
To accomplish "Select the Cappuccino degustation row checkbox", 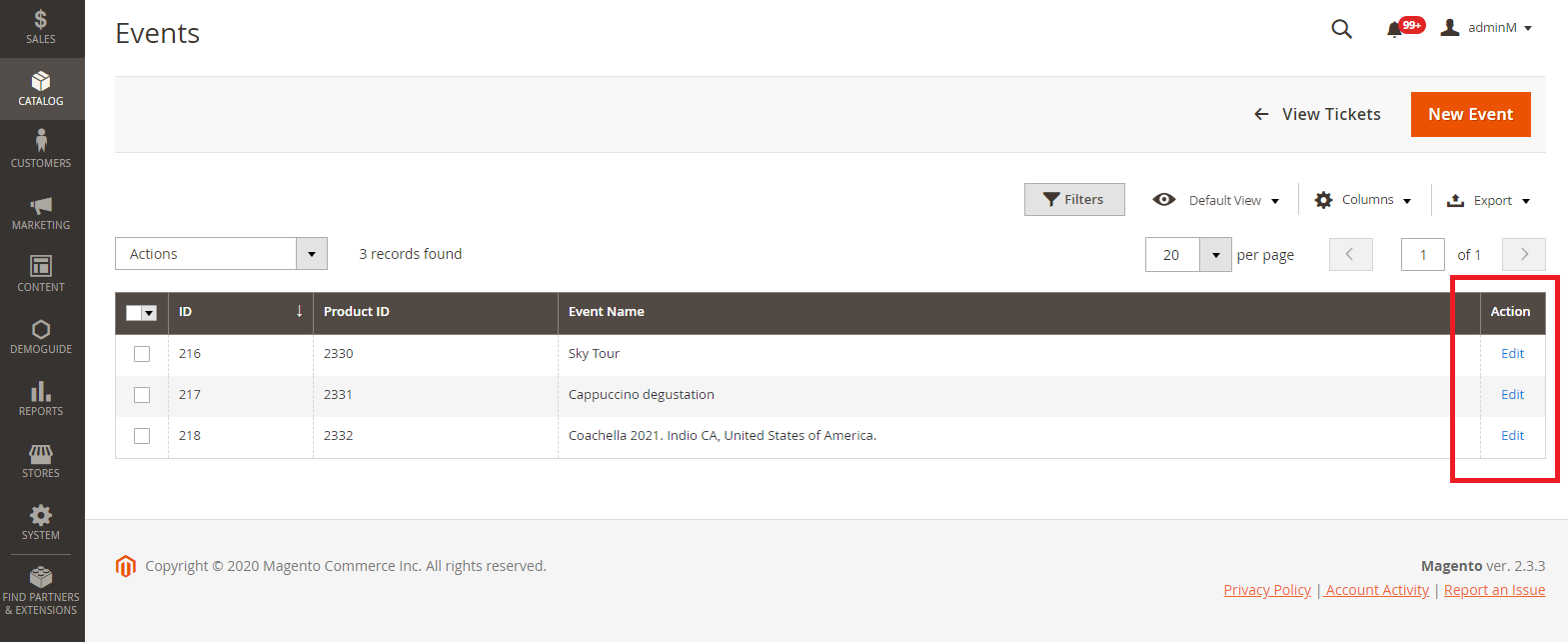I will coord(142,395).
